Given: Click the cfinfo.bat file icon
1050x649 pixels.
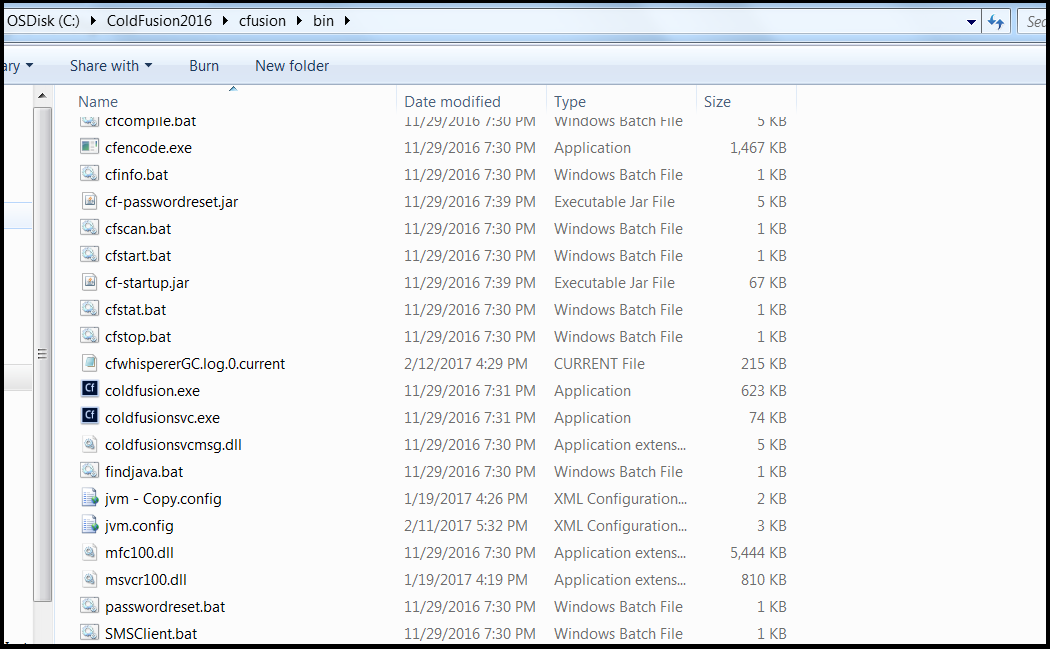Looking at the screenshot, I should (x=90, y=173).
